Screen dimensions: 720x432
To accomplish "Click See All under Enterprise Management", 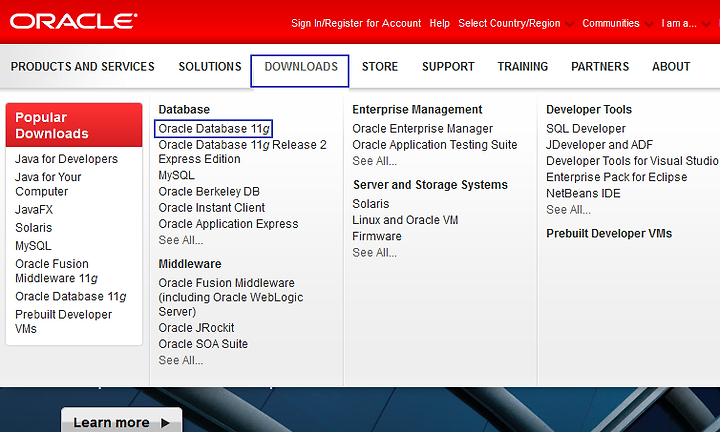I will click(x=374, y=161).
